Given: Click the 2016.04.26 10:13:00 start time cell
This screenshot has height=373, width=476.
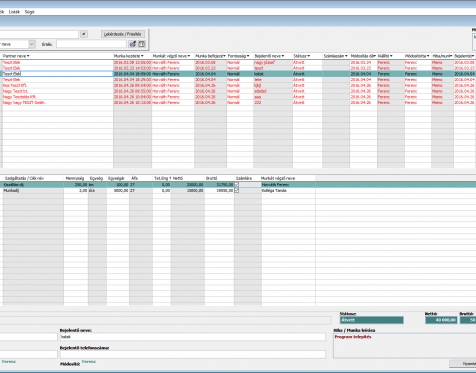Looking at the screenshot, I should tap(132, 103).
